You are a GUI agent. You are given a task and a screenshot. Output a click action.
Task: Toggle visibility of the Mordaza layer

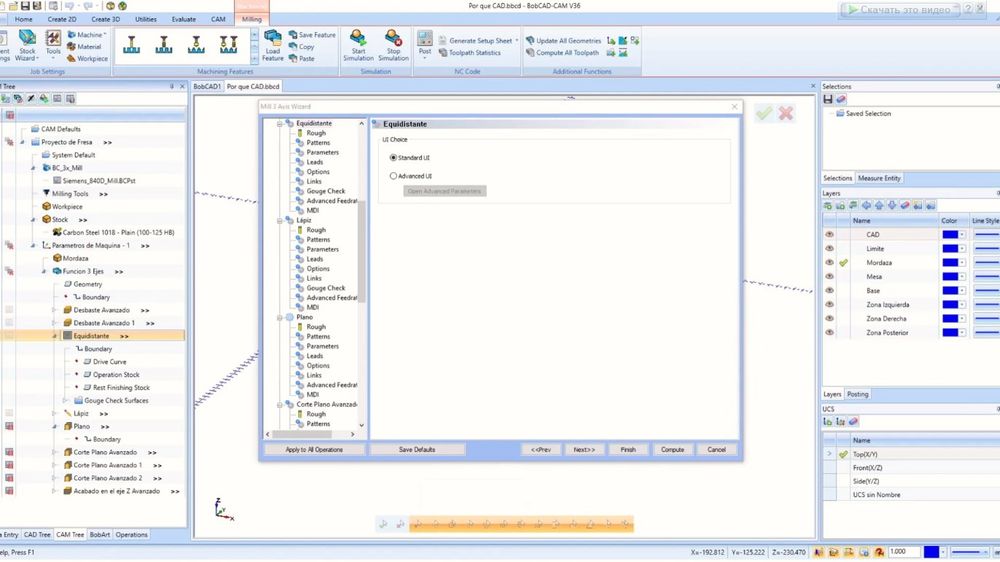(x=829, y=263)
